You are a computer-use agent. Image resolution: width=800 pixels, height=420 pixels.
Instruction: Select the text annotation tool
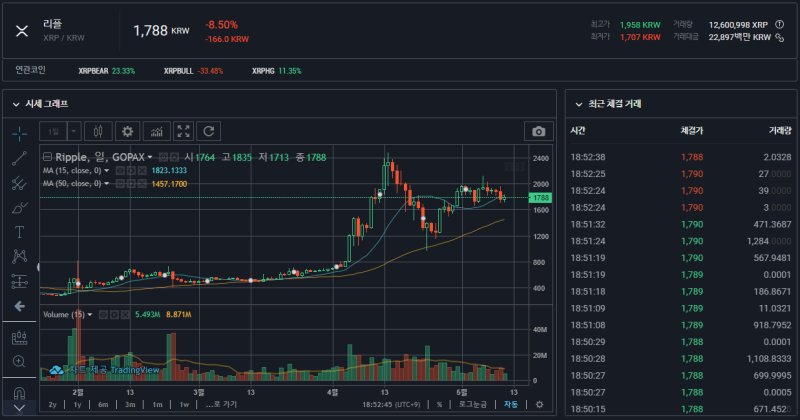click(19, 232)
